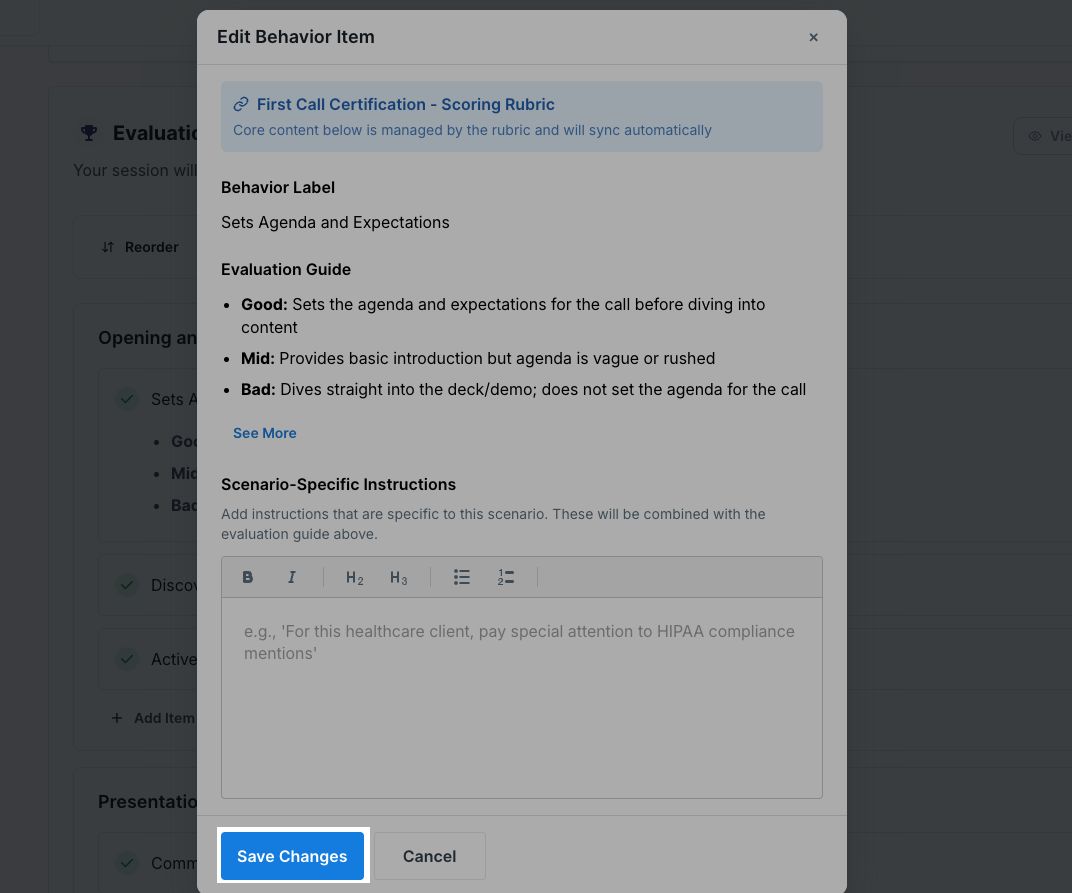Click the reorder arrows icon in background
This screenshot has height=893, width=1072.
coord(108,247)
